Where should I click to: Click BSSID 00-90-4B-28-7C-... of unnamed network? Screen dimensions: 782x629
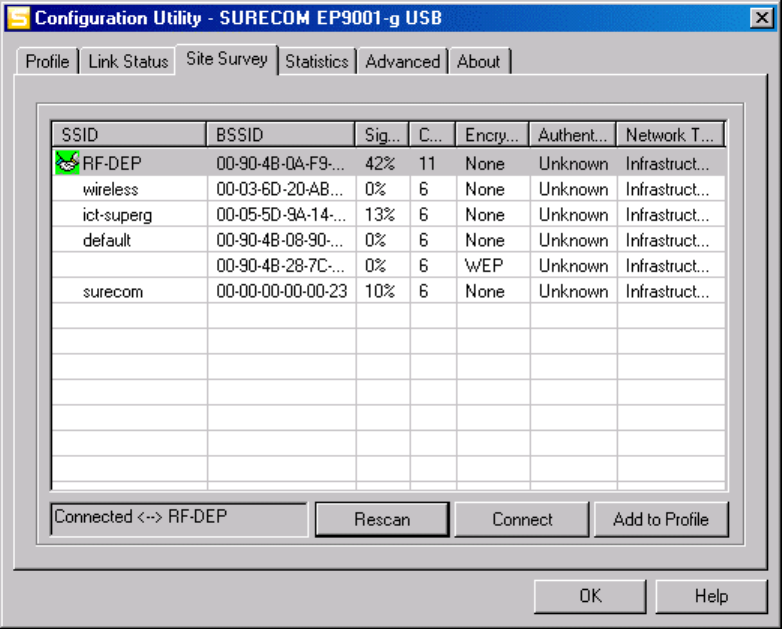[280, 266]
